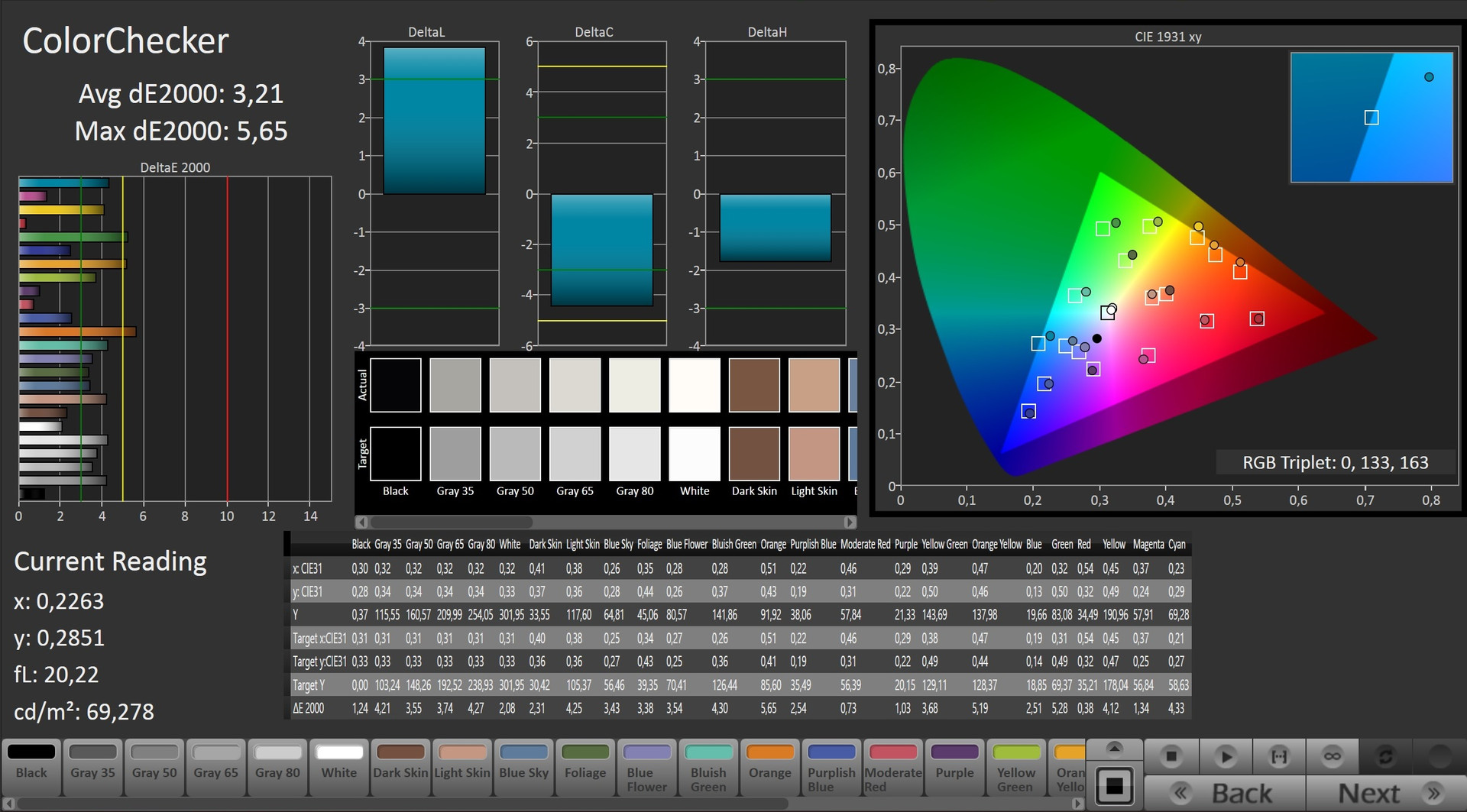Click the Target White swatch
The width and height of the screenshot is (1467, 812).
[695, 454]
